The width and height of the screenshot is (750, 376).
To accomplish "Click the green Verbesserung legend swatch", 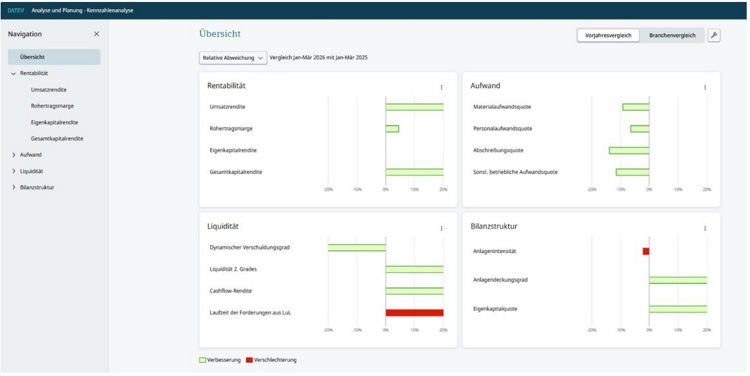I will coord(202,360).
